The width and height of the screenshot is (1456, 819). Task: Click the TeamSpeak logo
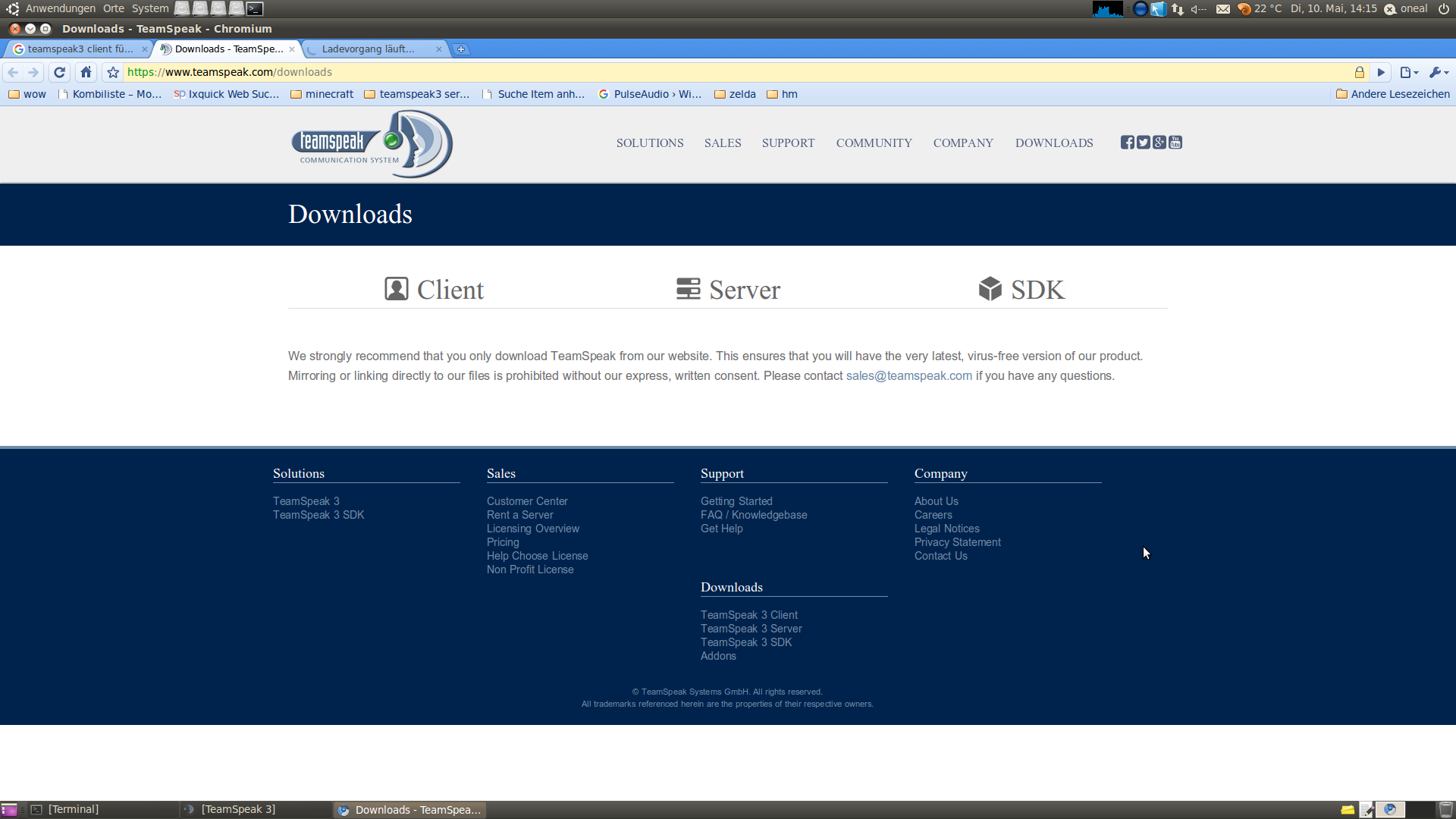(372, 144)
